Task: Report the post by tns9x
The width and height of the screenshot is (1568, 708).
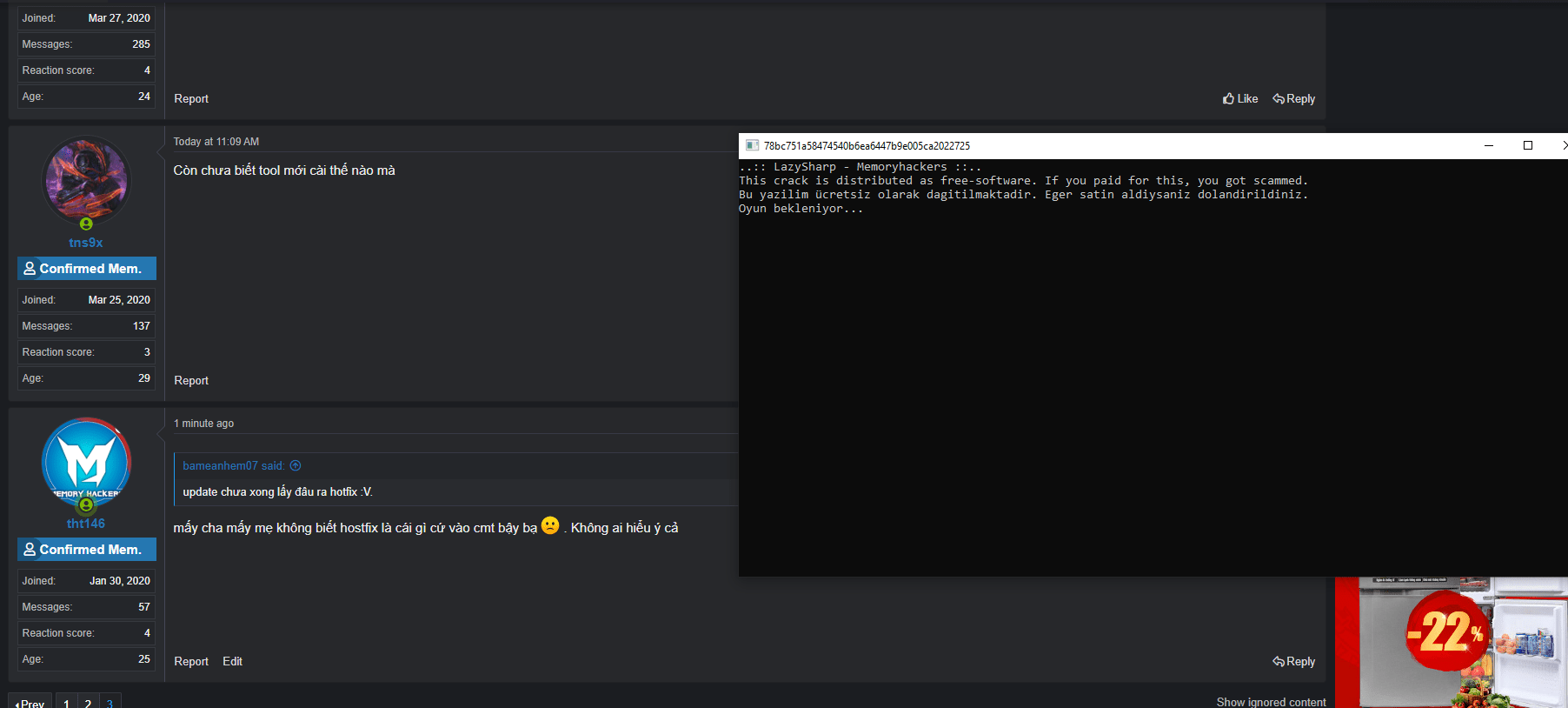Action: (x=191, y=380)
